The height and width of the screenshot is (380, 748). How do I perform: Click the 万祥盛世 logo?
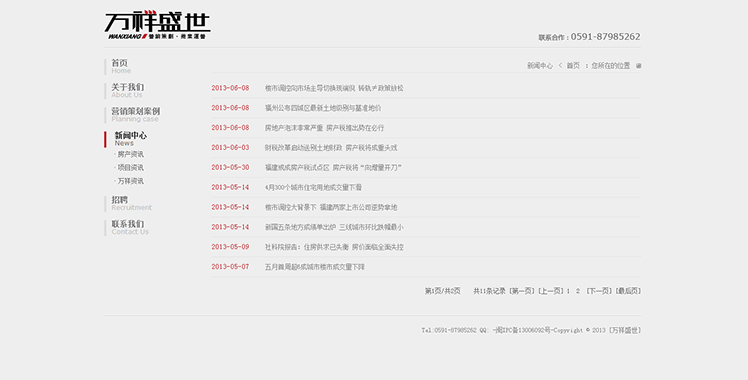157,25
